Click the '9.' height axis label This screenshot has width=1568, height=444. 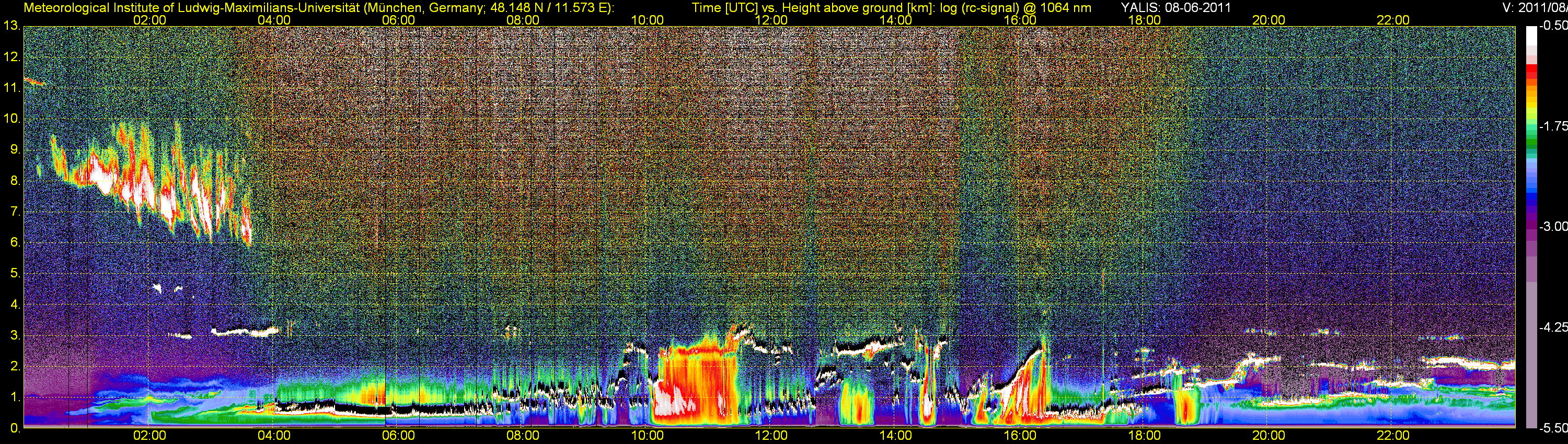(15, 149)
